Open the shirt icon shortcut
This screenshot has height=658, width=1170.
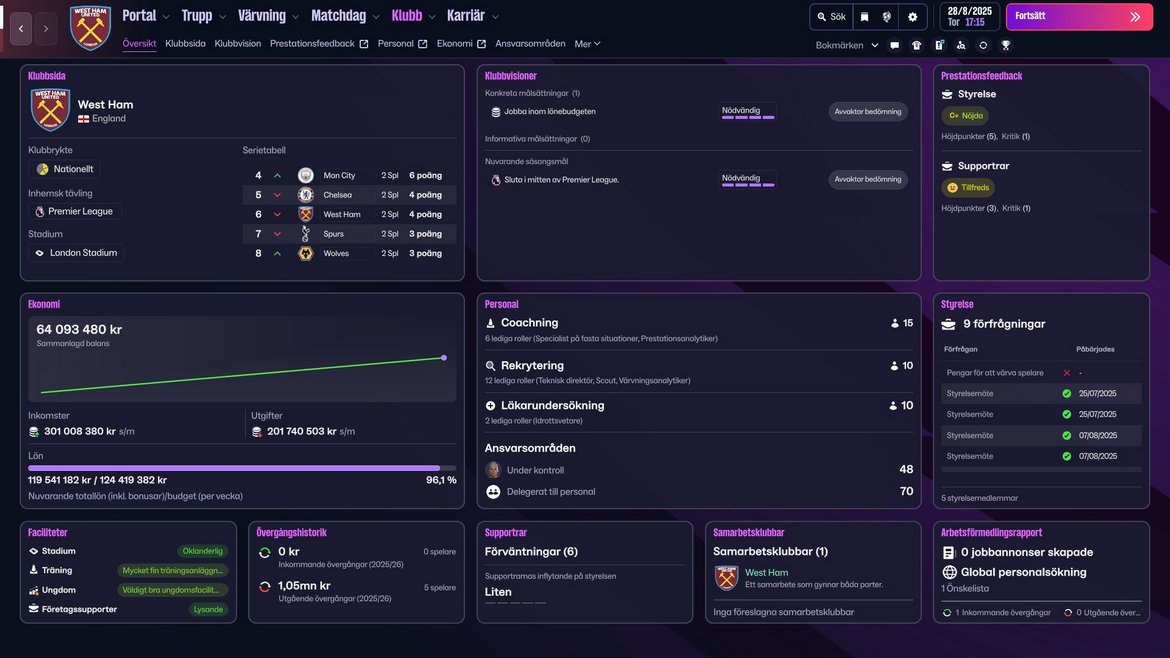[x=916, y=45]
